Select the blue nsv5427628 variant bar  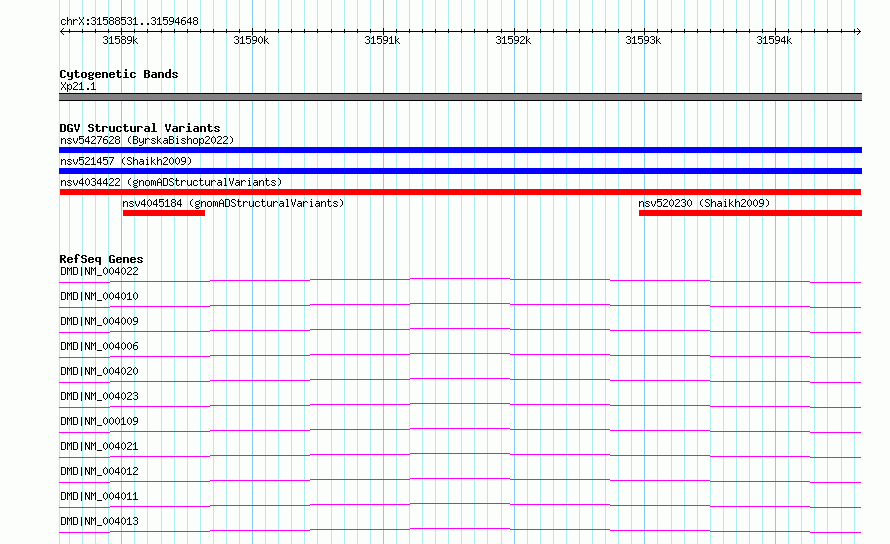(x=460, y=150)
